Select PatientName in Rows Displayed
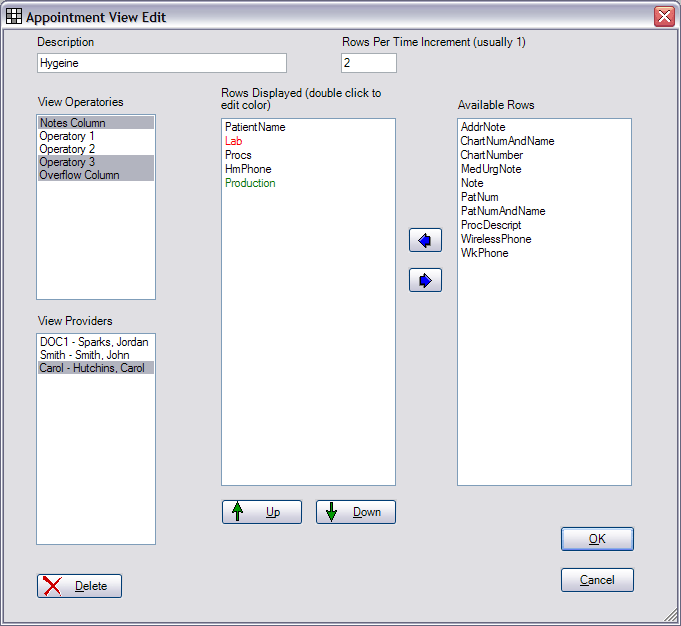 [x=255, y=128]
